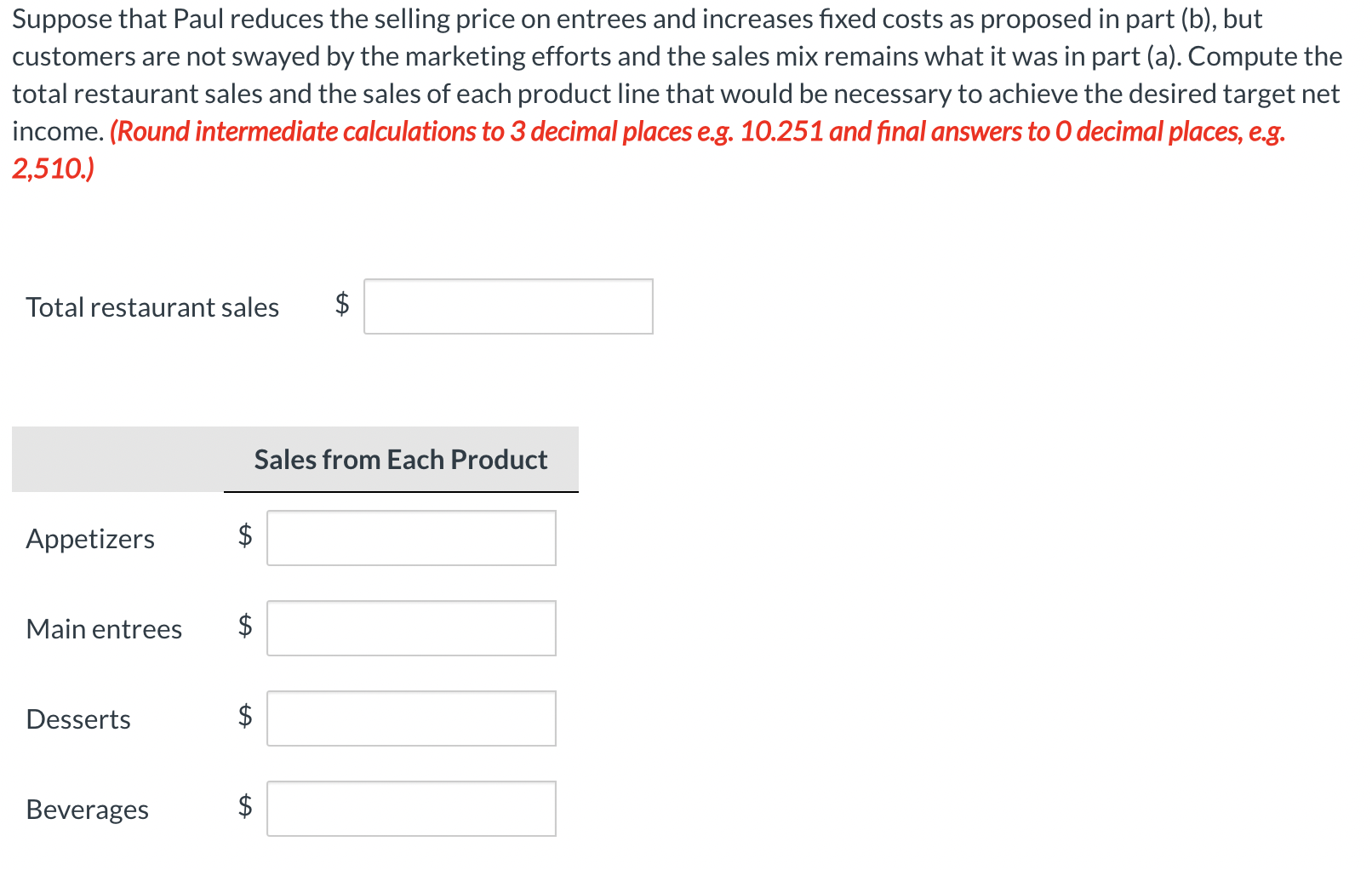
Task: Click the dollar sign beside Total restaurant sales
Action: tap(340, 306)
